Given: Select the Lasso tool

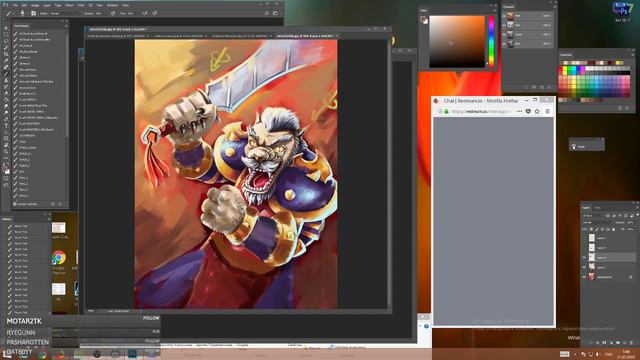Looking at the screenshot, I should click(x=6, y=41).
